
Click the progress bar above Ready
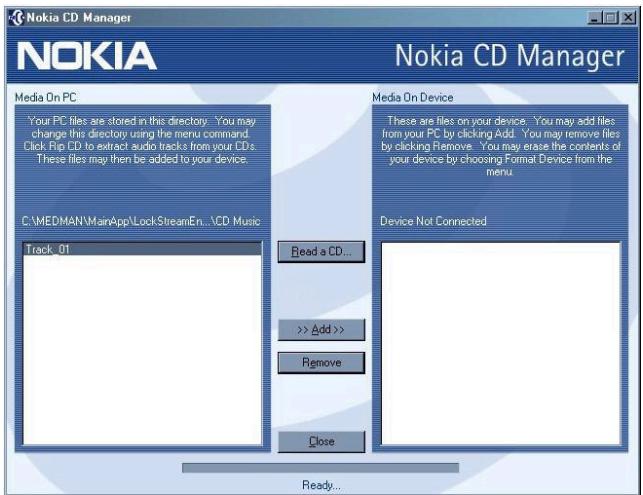[x=320, y=468]
